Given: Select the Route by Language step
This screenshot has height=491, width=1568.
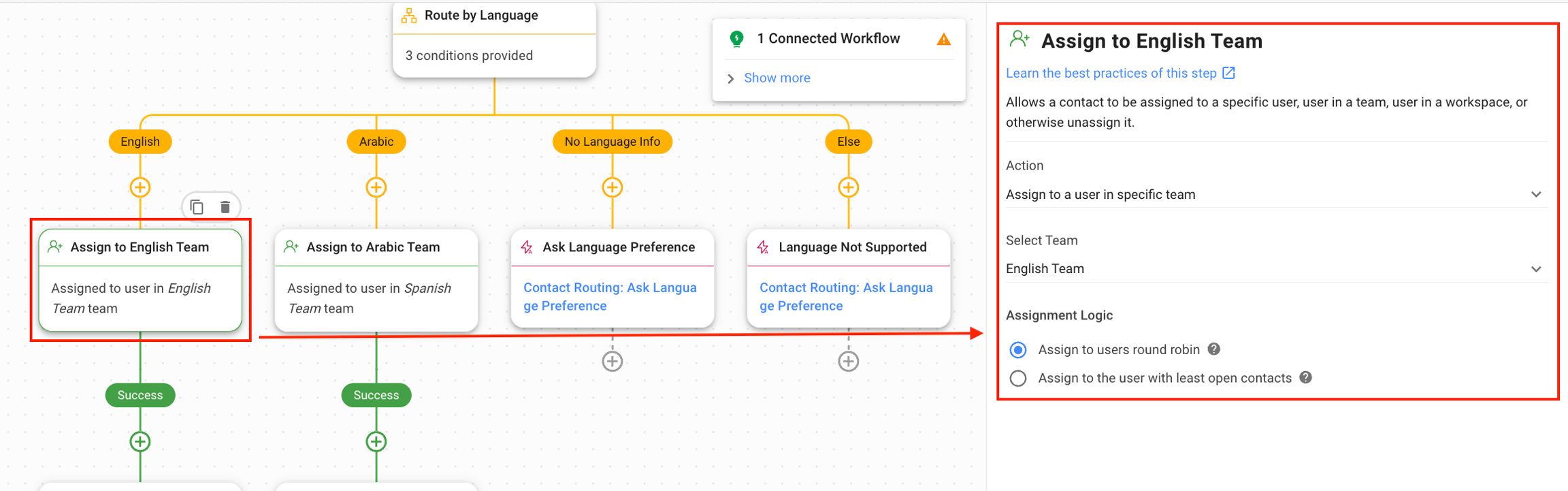Looking at the screenshot, I should 494,37.
